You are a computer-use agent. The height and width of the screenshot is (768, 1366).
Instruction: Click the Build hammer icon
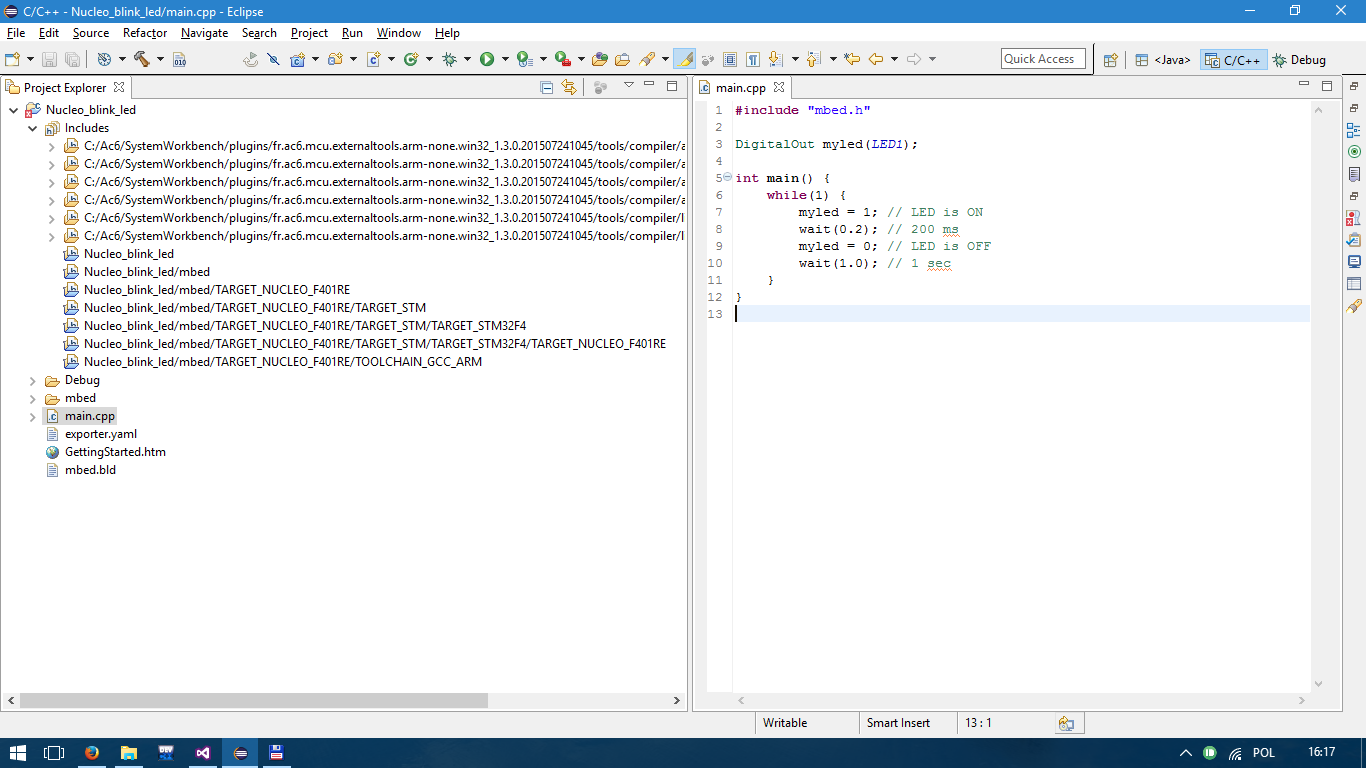coord(140,59)
